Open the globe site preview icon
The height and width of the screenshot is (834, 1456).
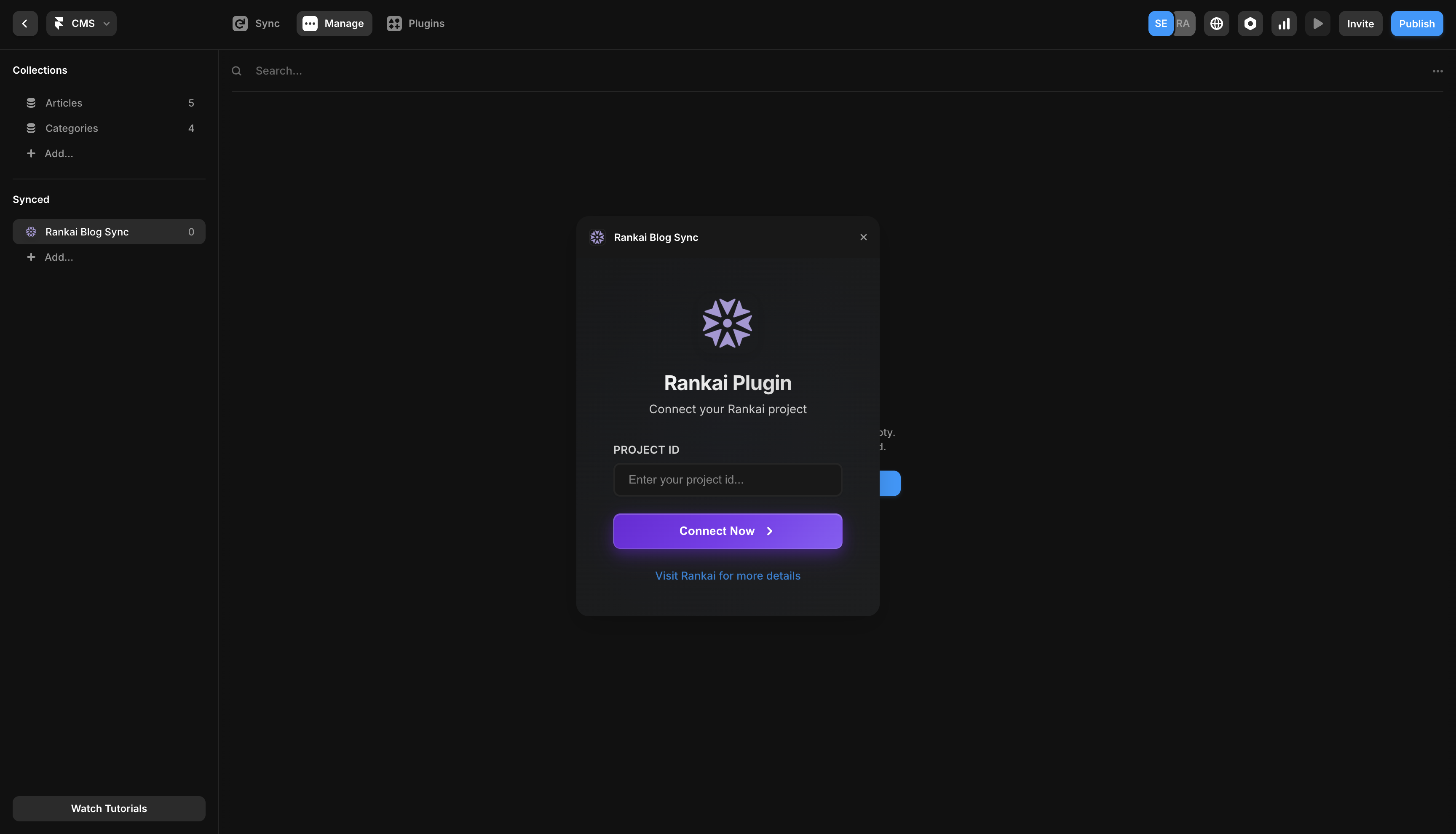[x=1217, y=24]
